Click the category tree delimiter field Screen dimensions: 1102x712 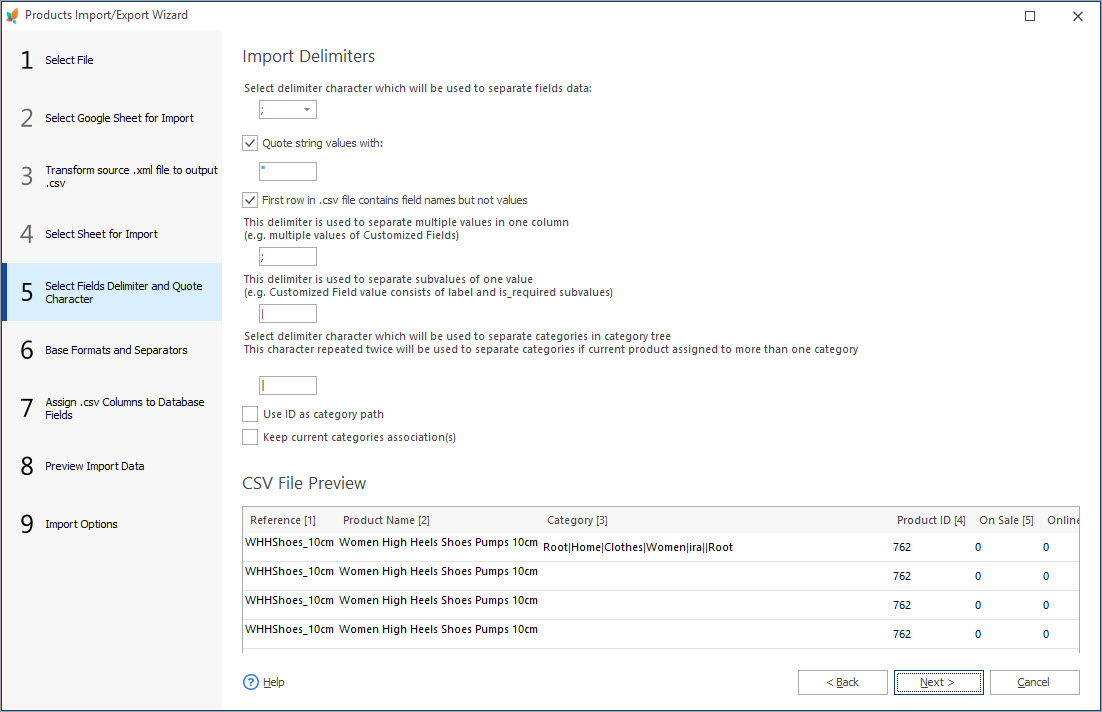[x=288, y=385]
